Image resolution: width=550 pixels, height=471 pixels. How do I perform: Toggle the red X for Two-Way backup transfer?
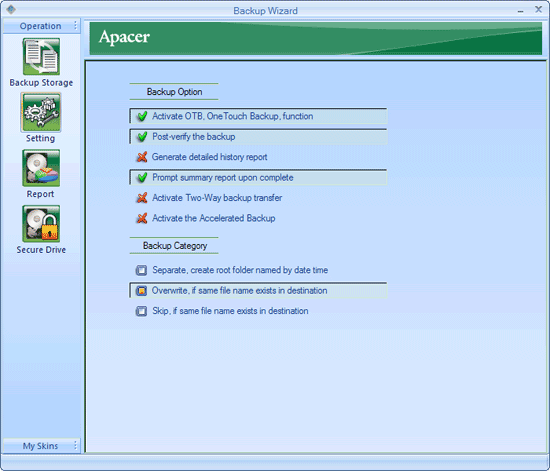[142, 198]
